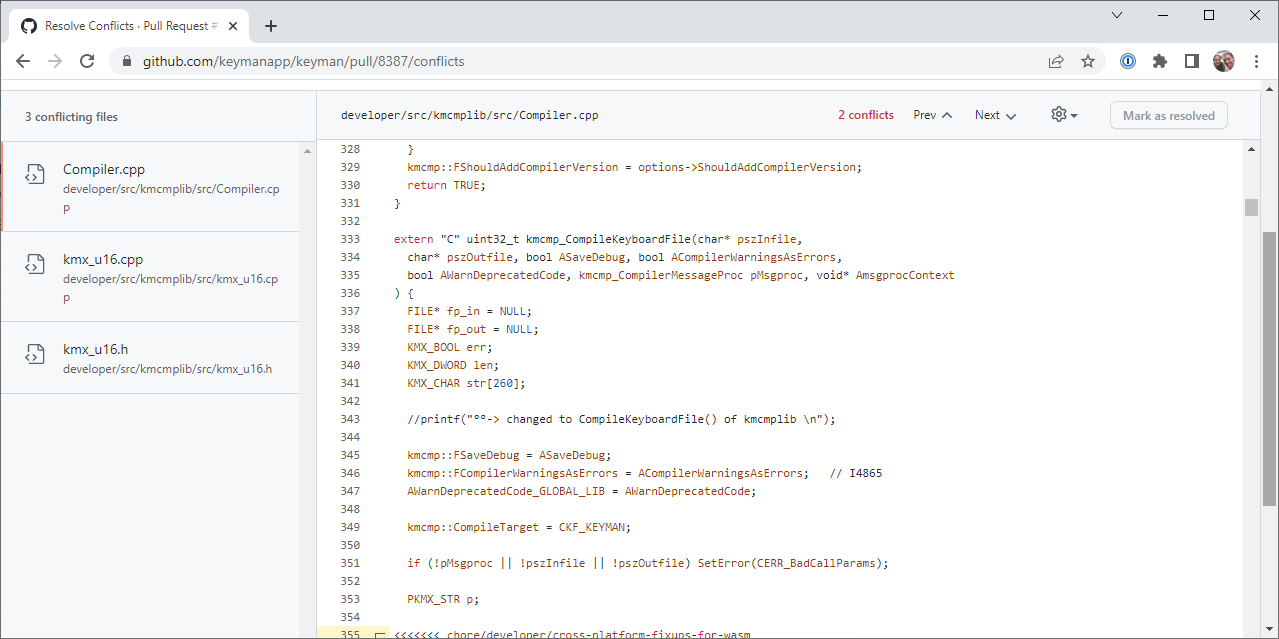Screen dimensions: 1279x639
Task: Open the 1Password extension
Action: pyautogui.click(x=1128, y=61)
